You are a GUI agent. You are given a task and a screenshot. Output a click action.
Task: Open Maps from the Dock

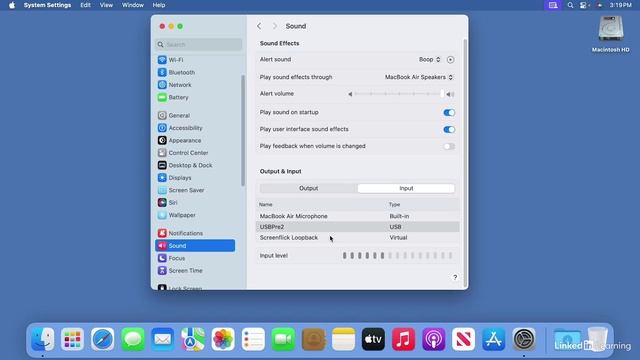click(193, 339)
